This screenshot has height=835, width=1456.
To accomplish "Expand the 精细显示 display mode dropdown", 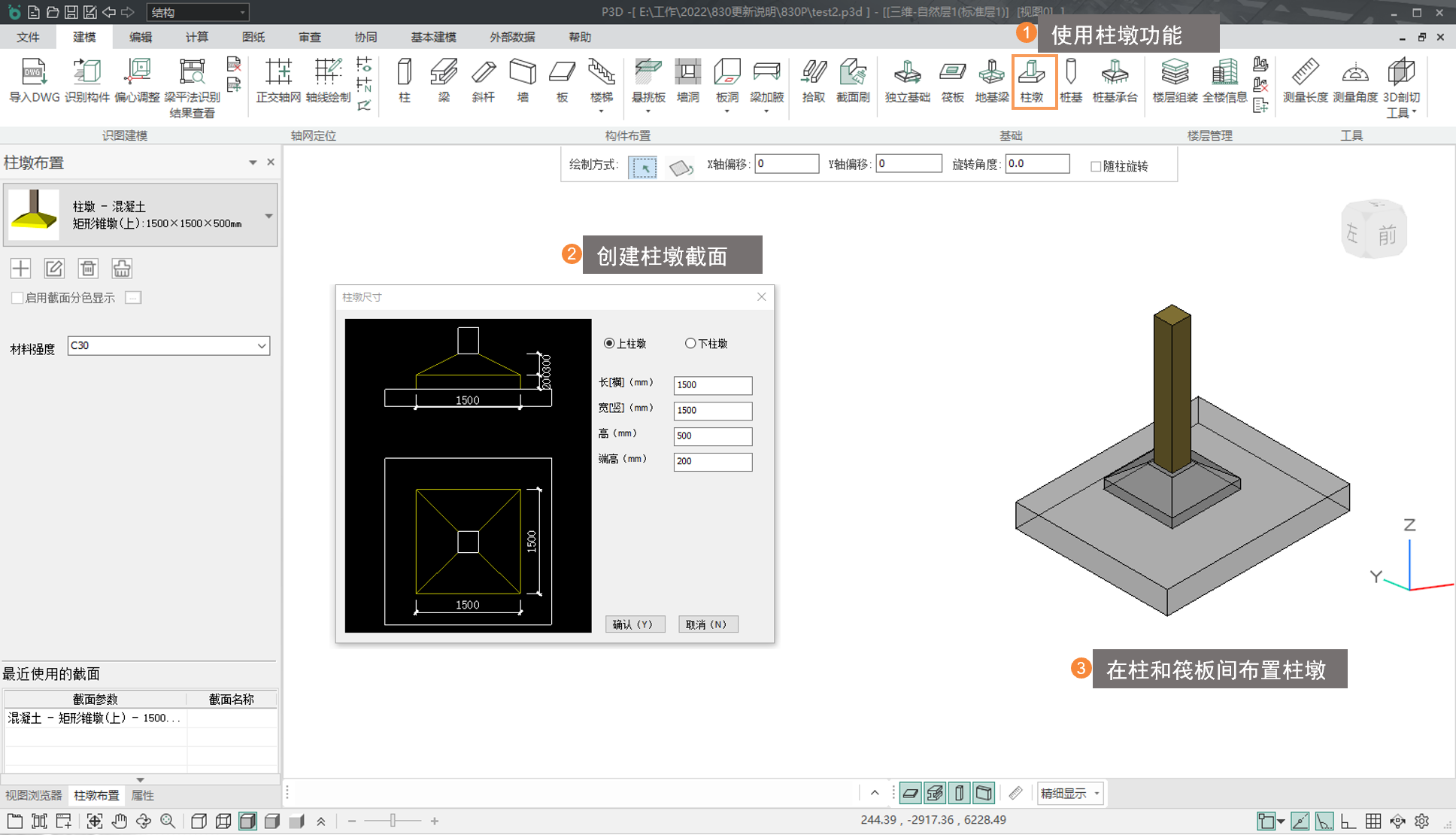I will [1097, 794].
